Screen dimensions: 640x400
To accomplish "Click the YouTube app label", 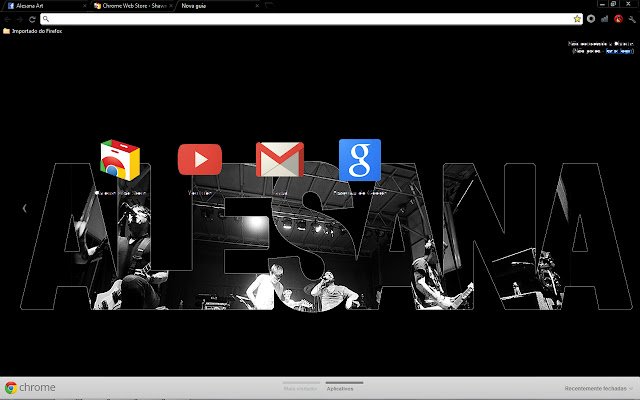I will [200, 193].
